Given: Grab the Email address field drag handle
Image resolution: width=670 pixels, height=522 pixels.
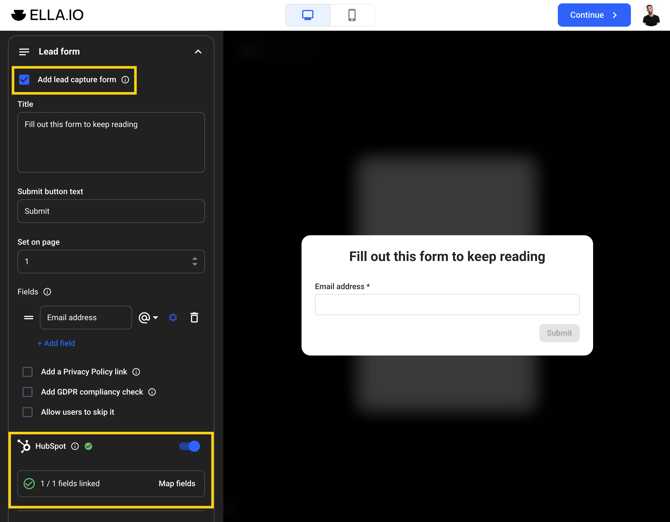Looking at the screenshot, I should 29,317.
